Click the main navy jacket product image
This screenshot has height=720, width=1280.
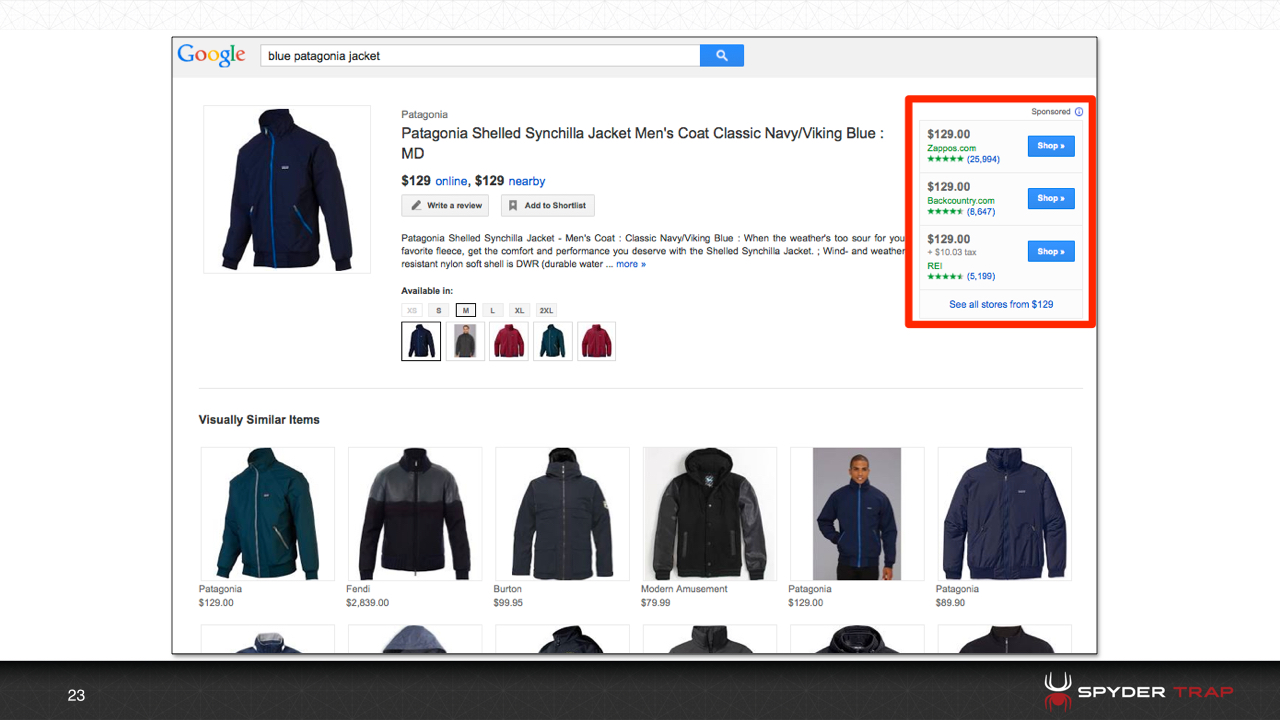click(287, 189)
